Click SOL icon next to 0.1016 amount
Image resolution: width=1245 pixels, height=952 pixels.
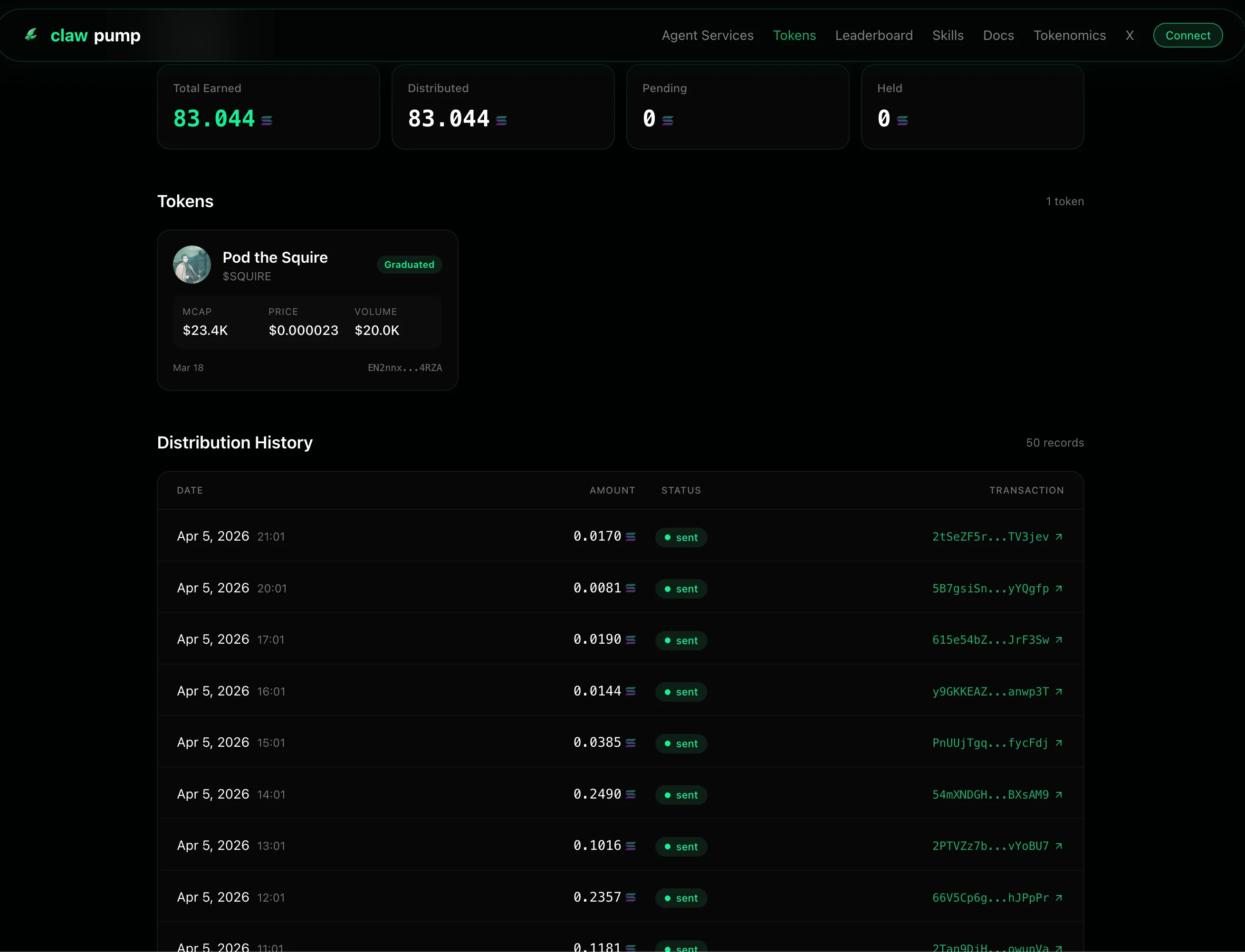[x=631, y=846]
